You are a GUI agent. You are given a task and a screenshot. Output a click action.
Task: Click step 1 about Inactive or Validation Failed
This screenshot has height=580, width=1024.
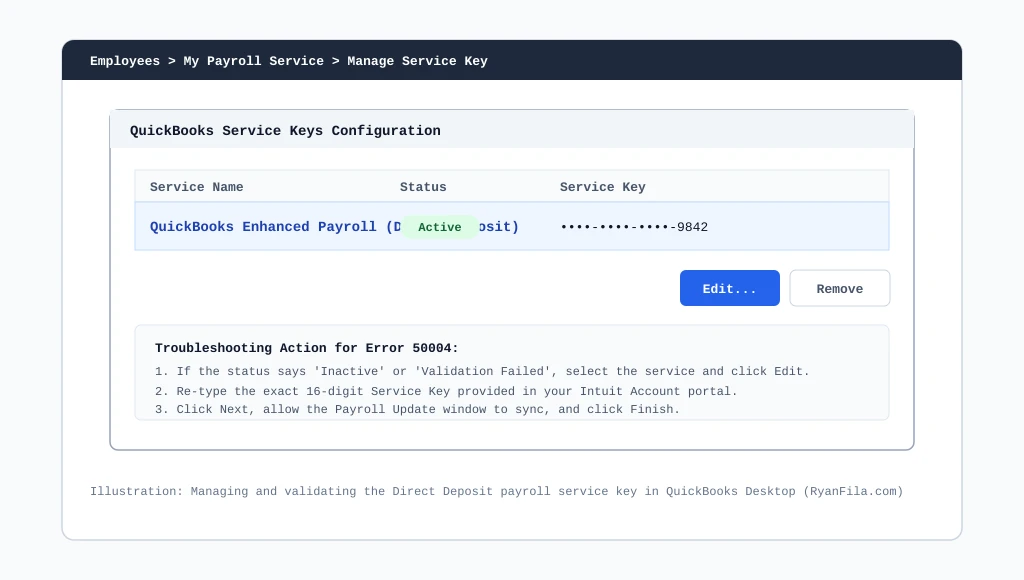tap(482, 371)
